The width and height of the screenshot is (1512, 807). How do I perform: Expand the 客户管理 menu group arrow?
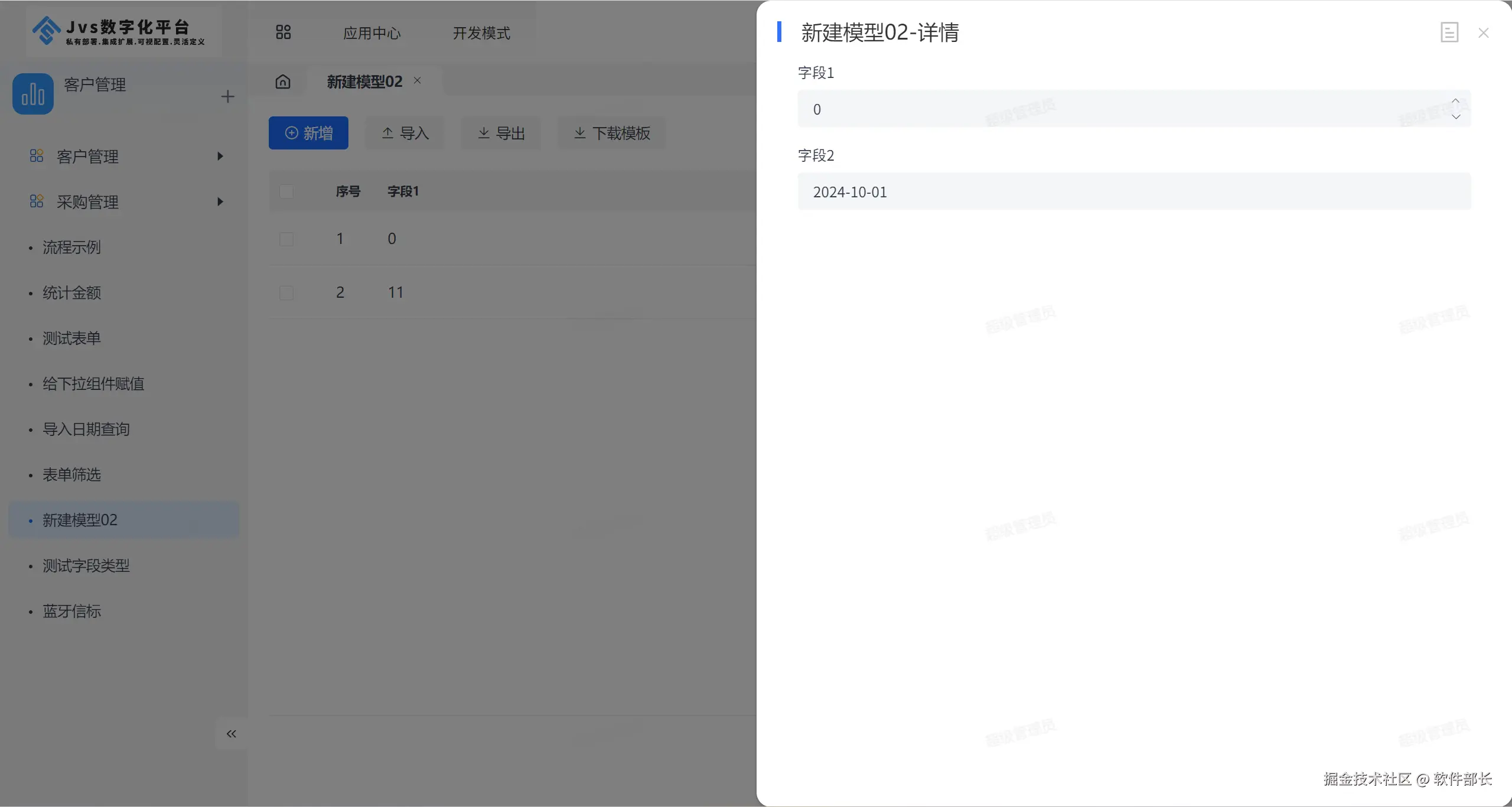click(220, 157)
